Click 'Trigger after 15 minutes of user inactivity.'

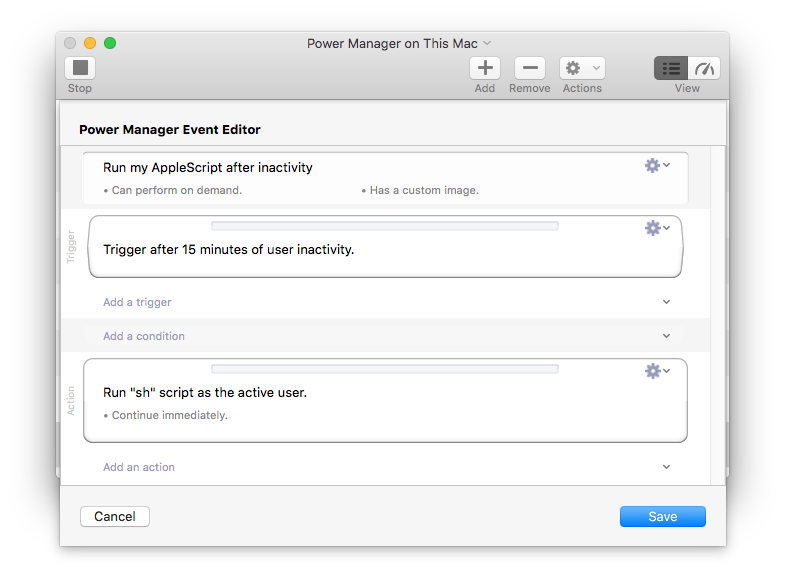tap(228, 250)
